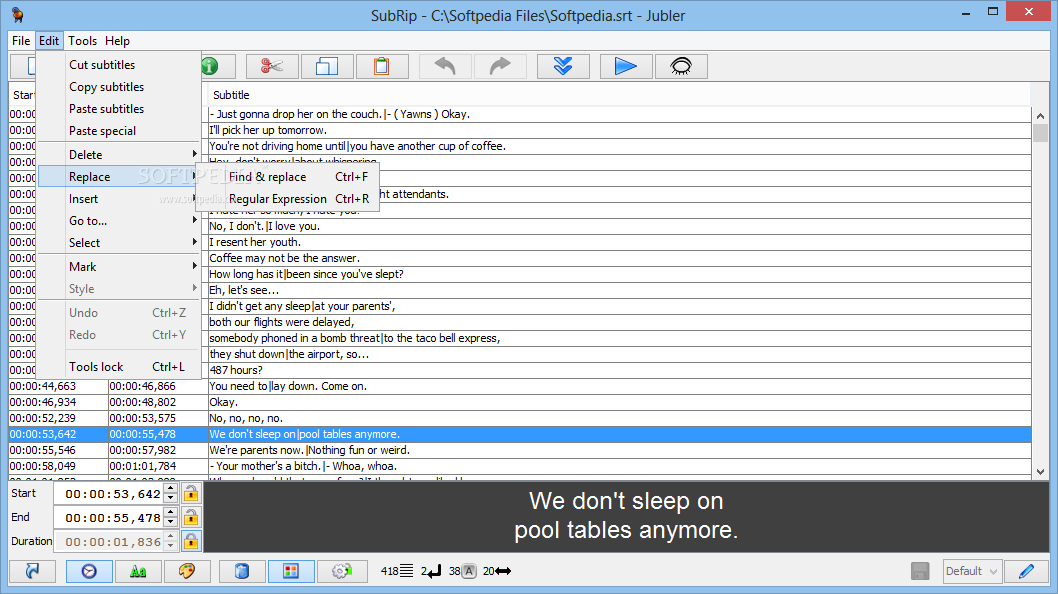Click the redo arrow toolbar button
Viewport: 1058px width, 594px height.
[500, 66]
